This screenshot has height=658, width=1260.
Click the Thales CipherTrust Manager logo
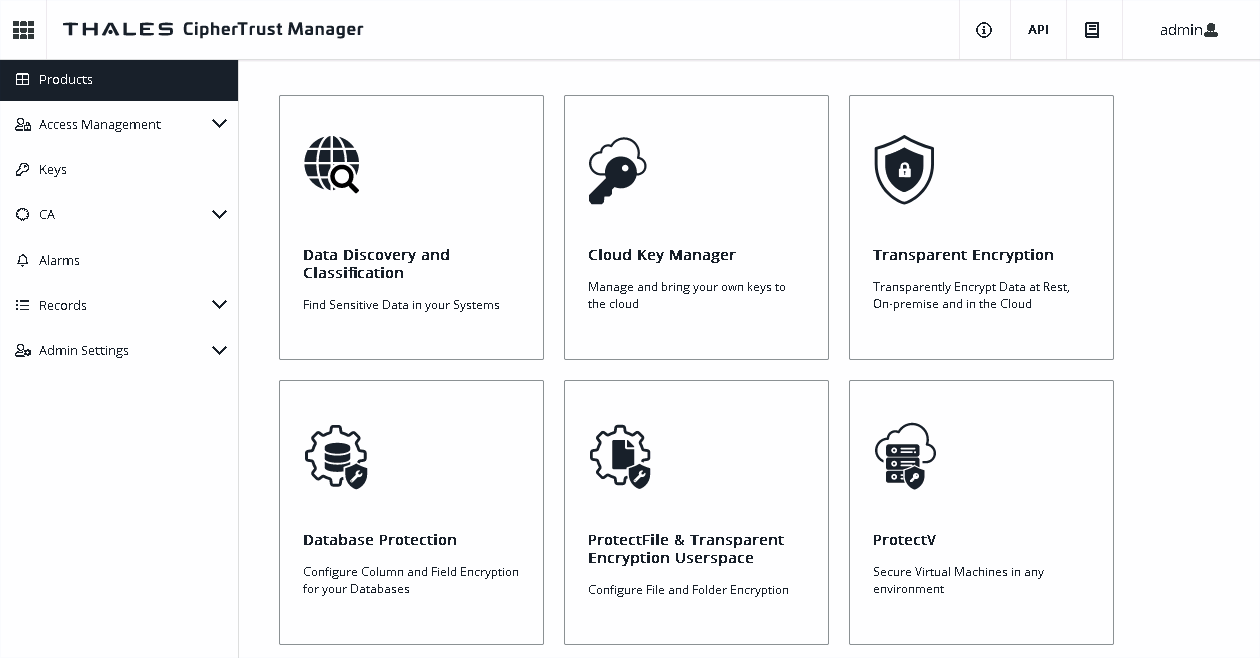pos(212,29)
